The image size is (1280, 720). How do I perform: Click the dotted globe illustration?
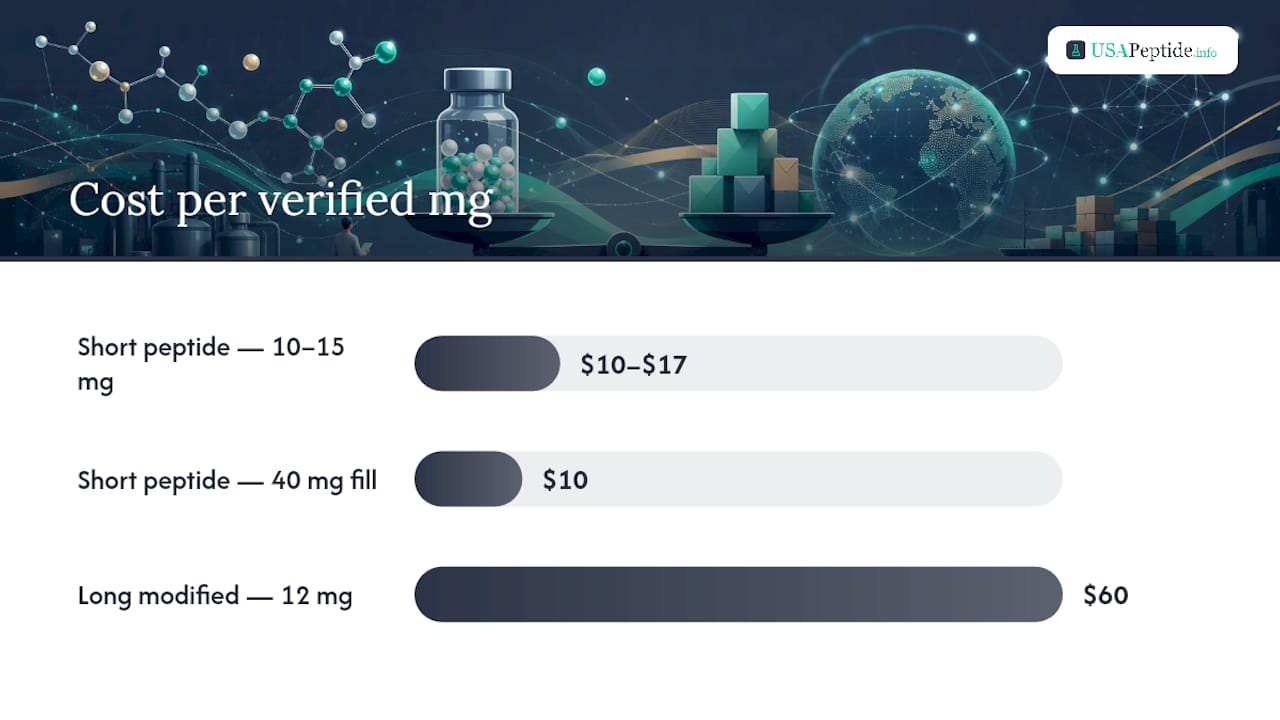(913, 160)
